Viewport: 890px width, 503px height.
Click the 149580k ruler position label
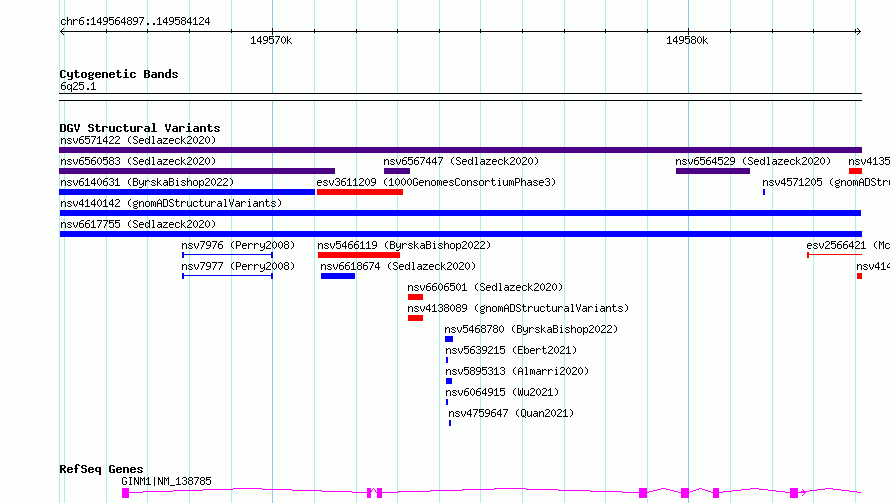687,40
